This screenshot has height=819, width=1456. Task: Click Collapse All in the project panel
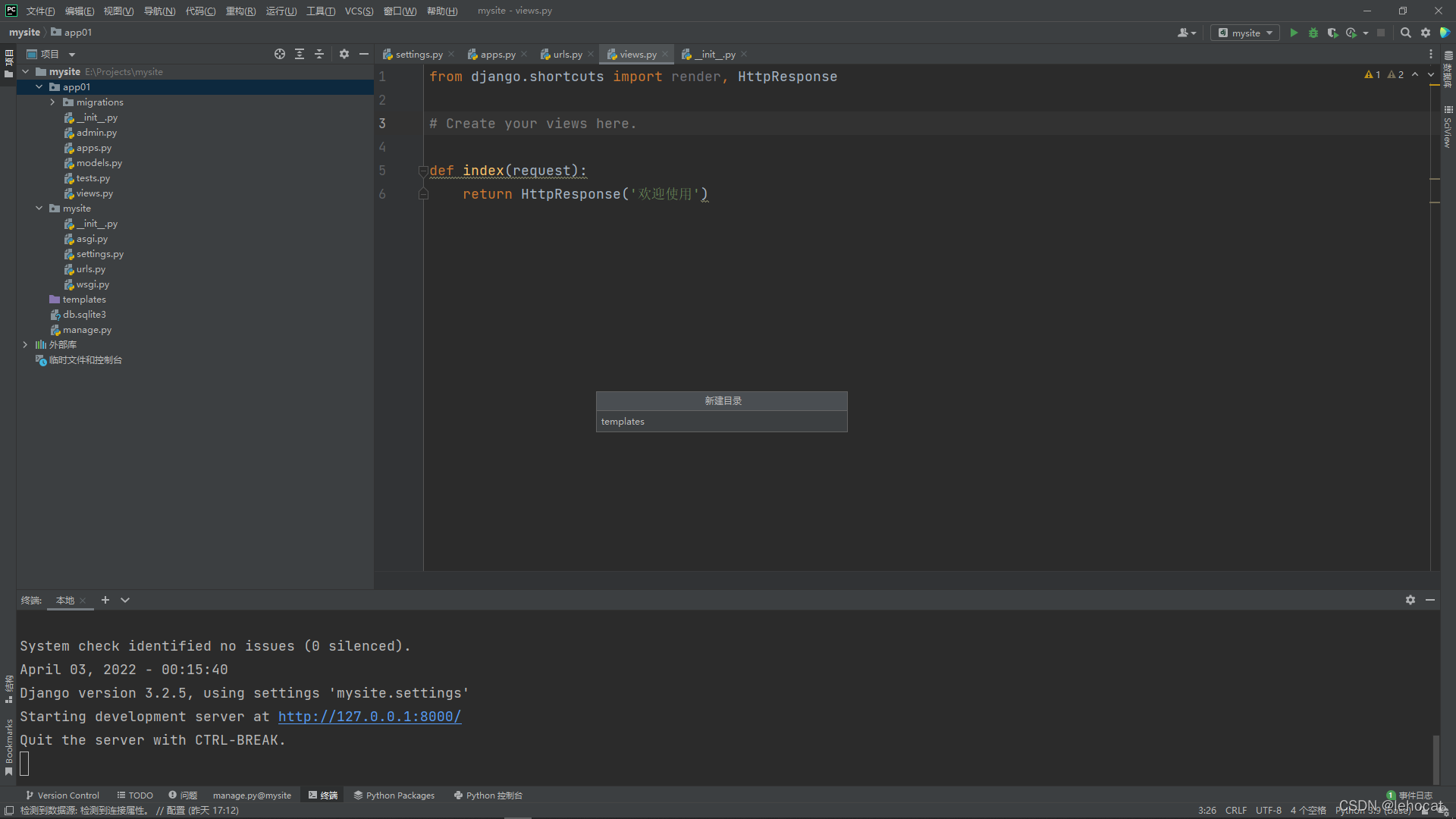[x=319, y=54]
